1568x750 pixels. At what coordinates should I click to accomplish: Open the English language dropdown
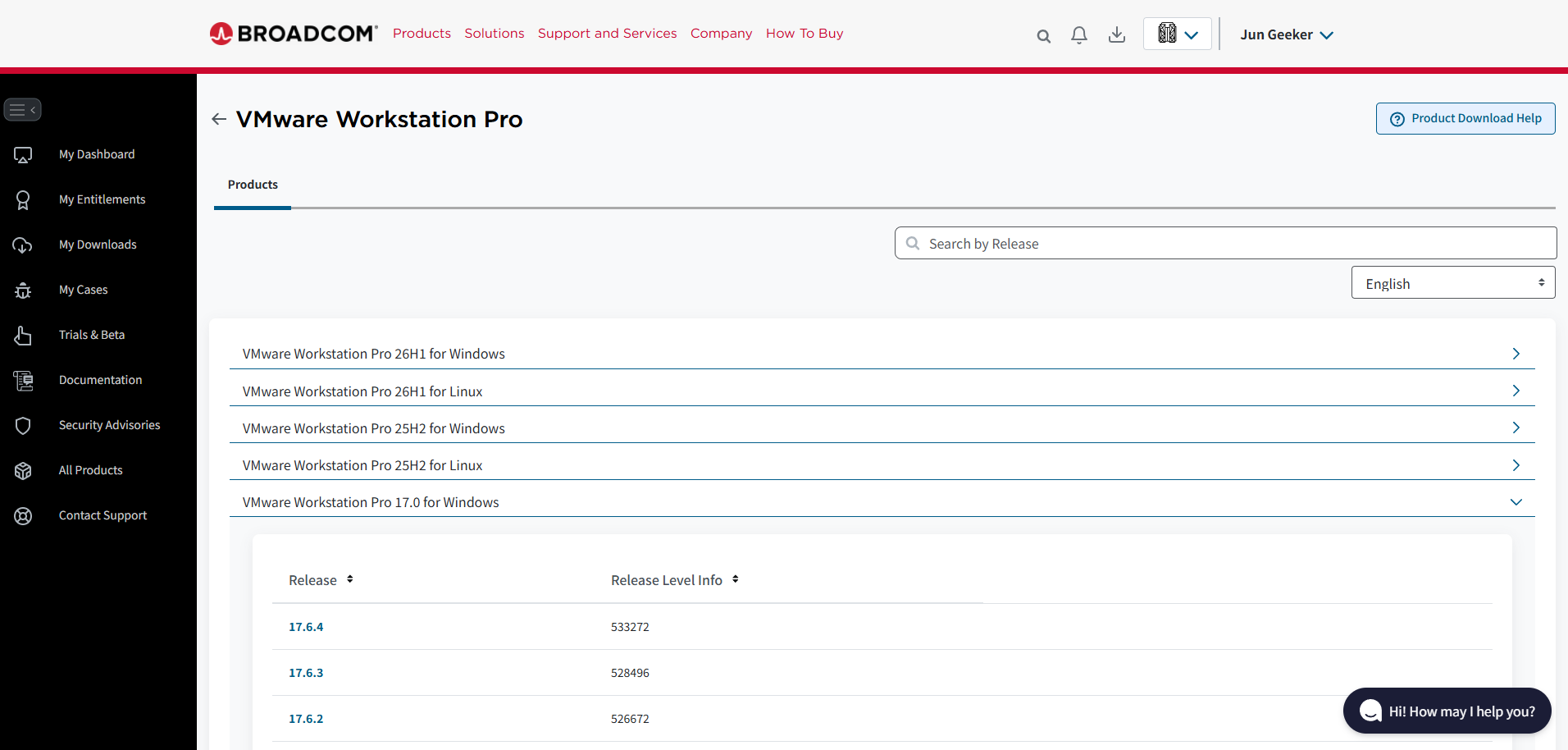(1453, 283)
